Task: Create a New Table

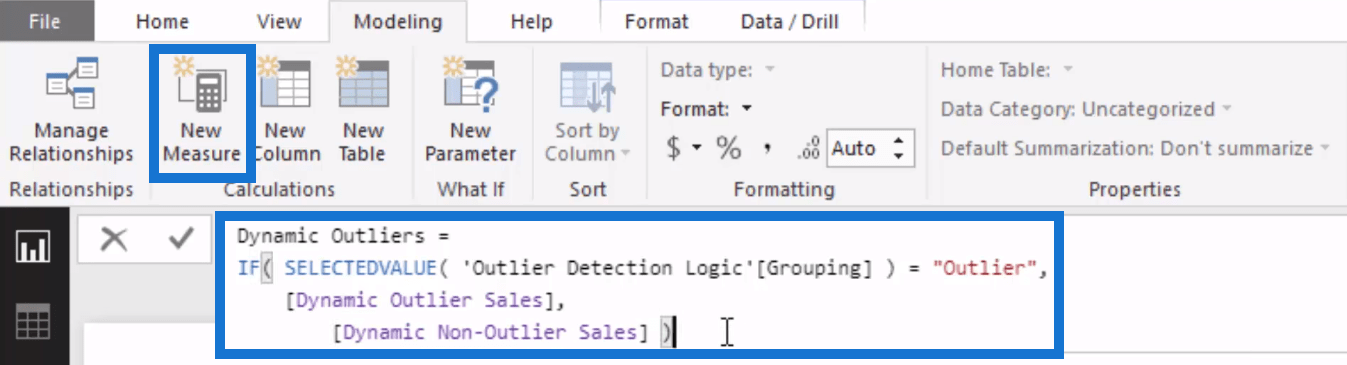Action: point(363,110)
